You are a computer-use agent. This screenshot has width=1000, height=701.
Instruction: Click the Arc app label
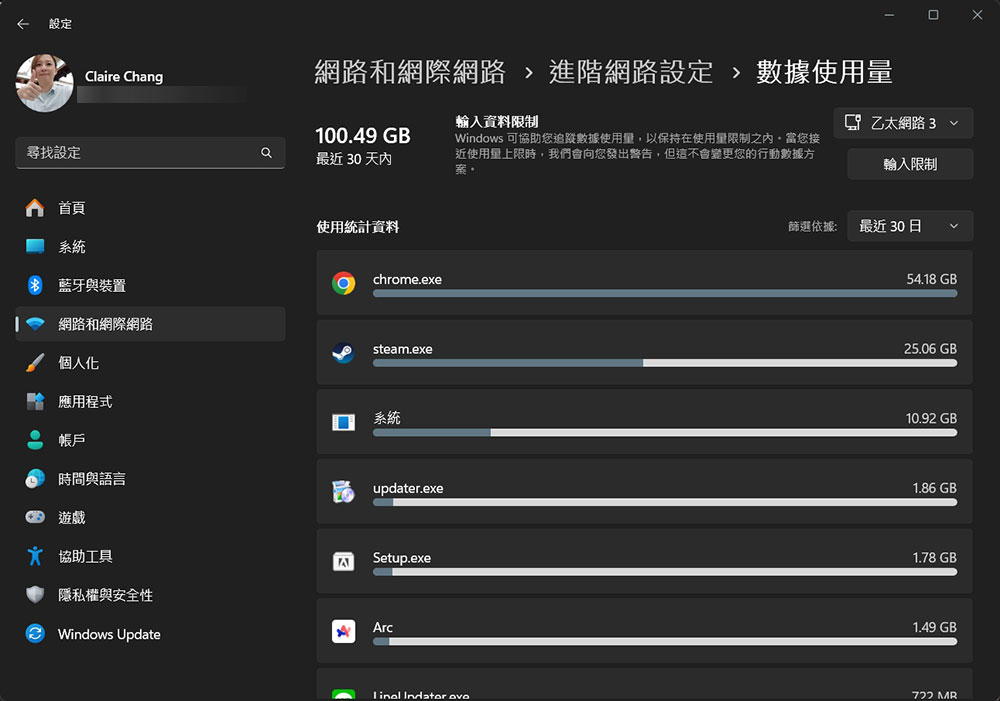383,627
